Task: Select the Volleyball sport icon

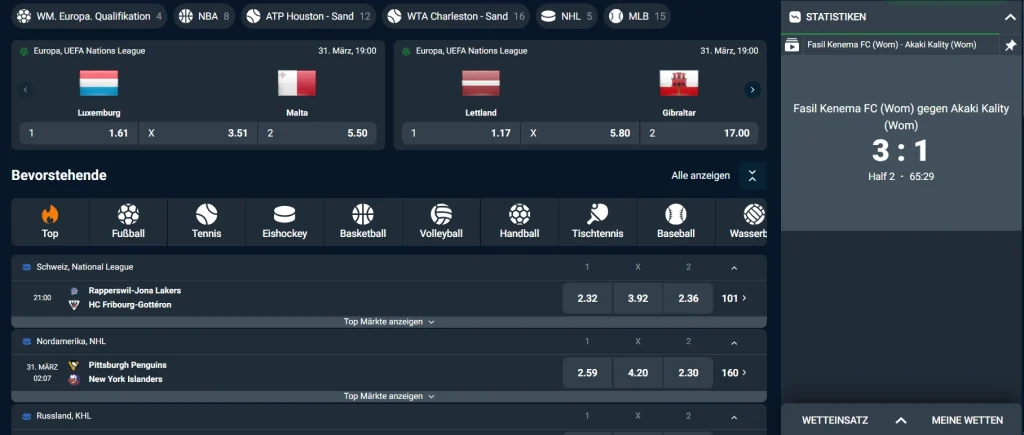Action: [441, 214]
